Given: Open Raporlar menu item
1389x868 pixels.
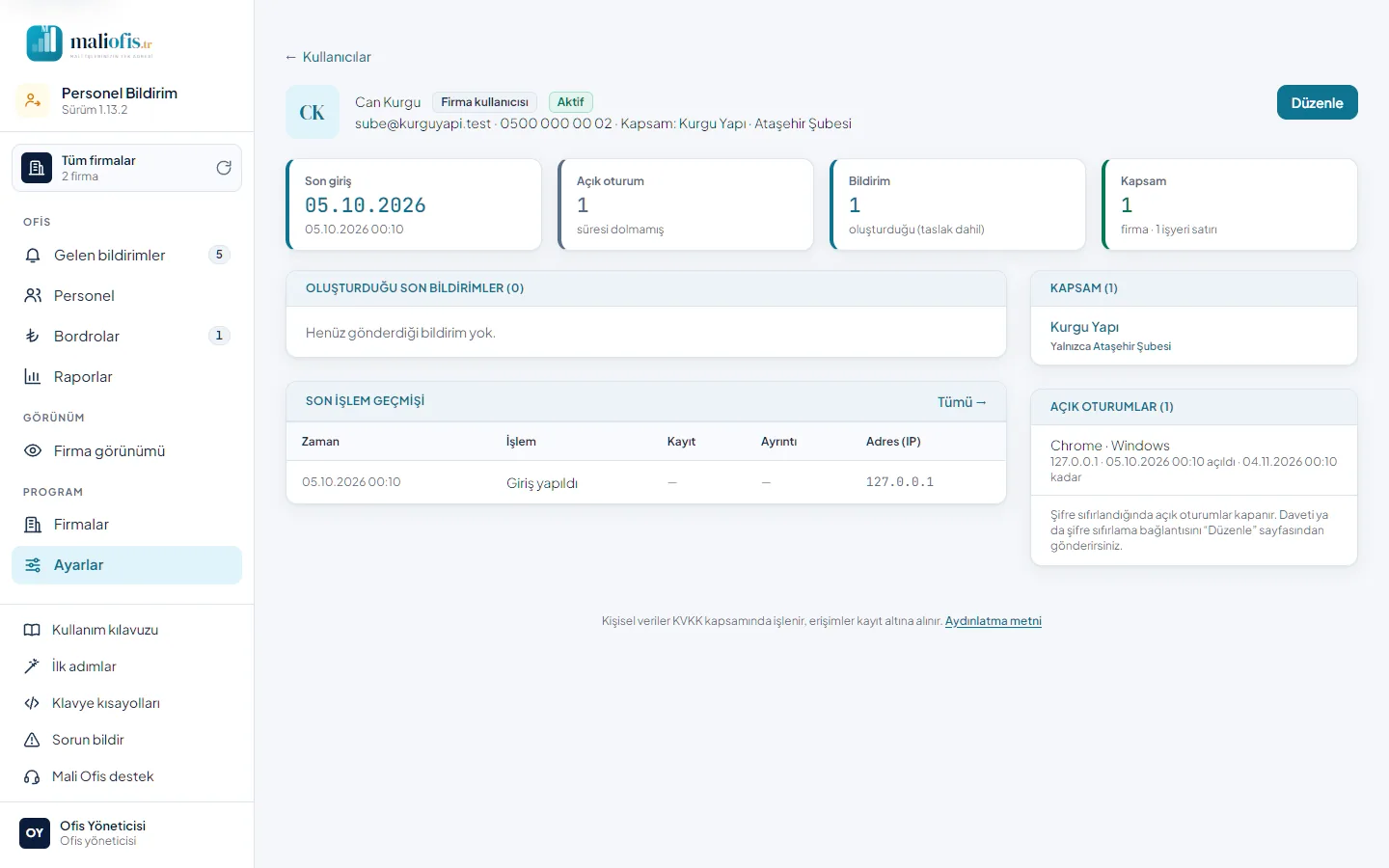Looking at the screenshot, I should tap(126, 377).
